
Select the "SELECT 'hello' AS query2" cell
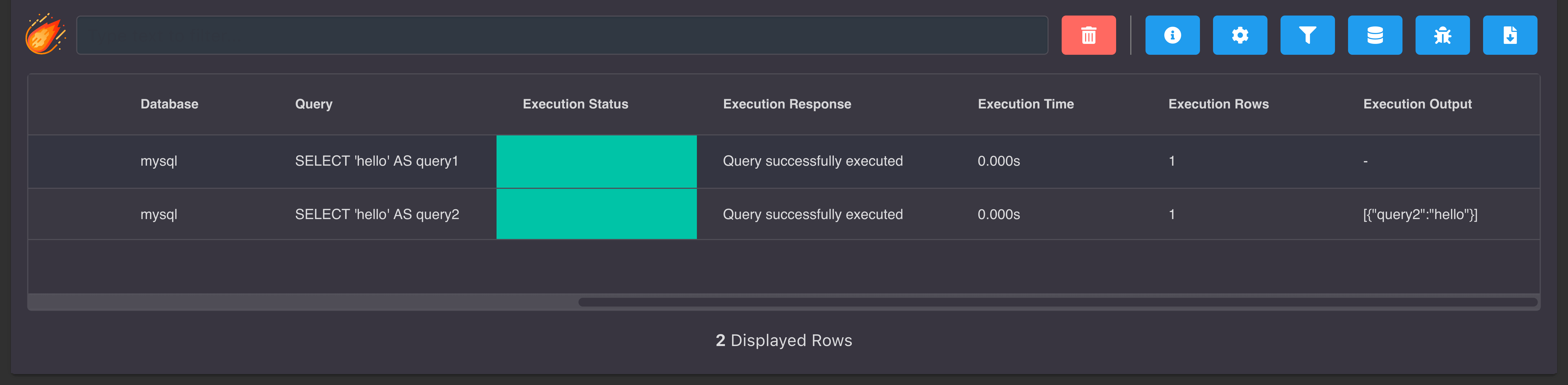click(377, 214)
